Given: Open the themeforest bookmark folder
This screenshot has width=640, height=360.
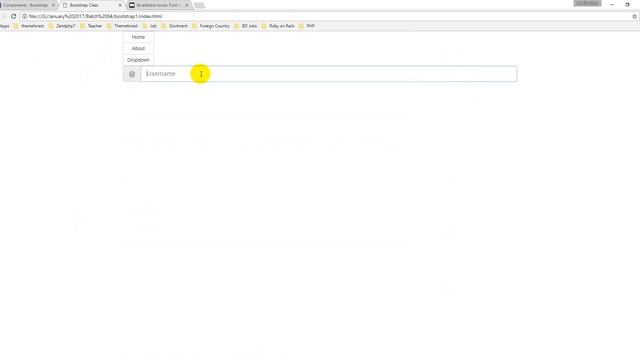Looking at the screenshot, I should pos(29,26).
